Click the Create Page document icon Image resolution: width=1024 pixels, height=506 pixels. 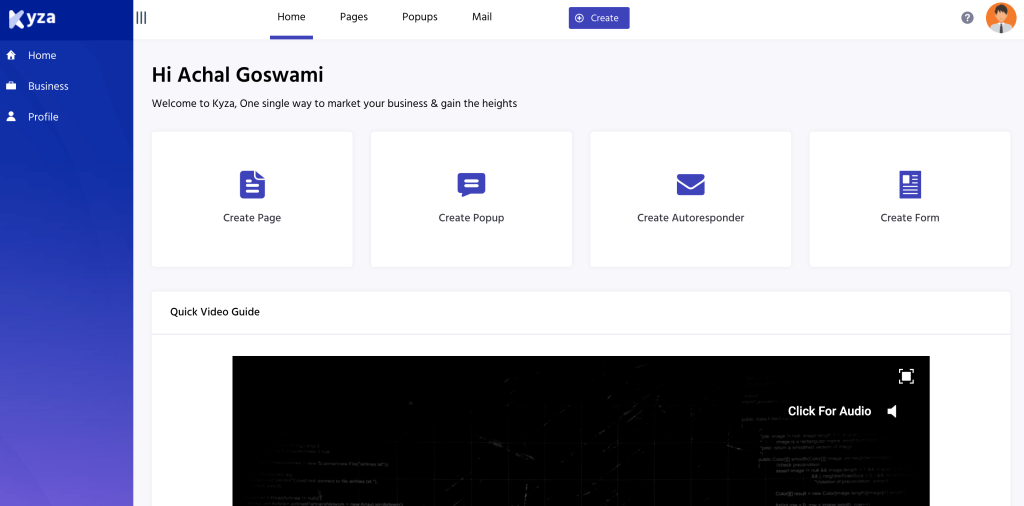pos(252,185)
